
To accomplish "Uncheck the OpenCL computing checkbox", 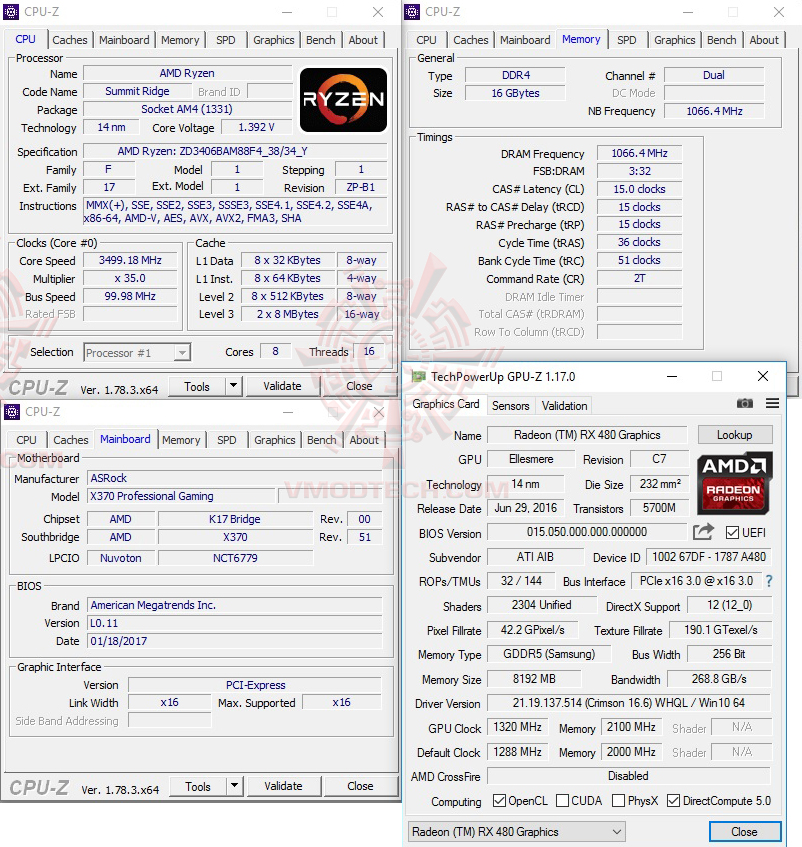I will (x=496, y=801).
